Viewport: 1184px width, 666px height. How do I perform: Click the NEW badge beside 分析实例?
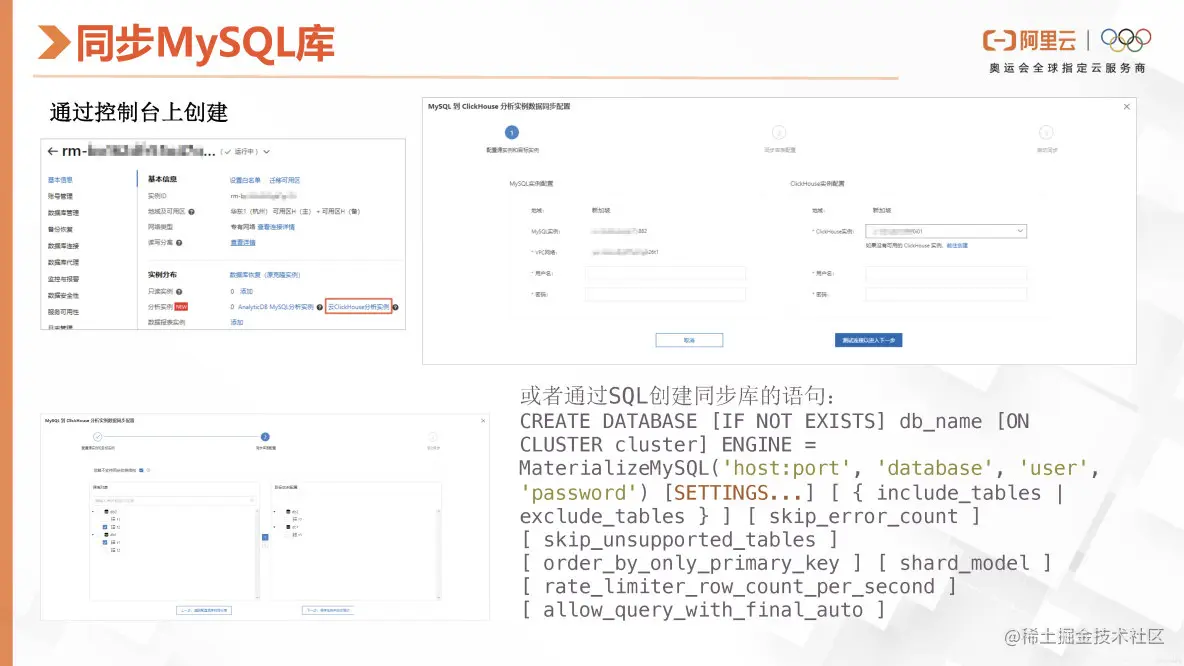click(181, 307)
